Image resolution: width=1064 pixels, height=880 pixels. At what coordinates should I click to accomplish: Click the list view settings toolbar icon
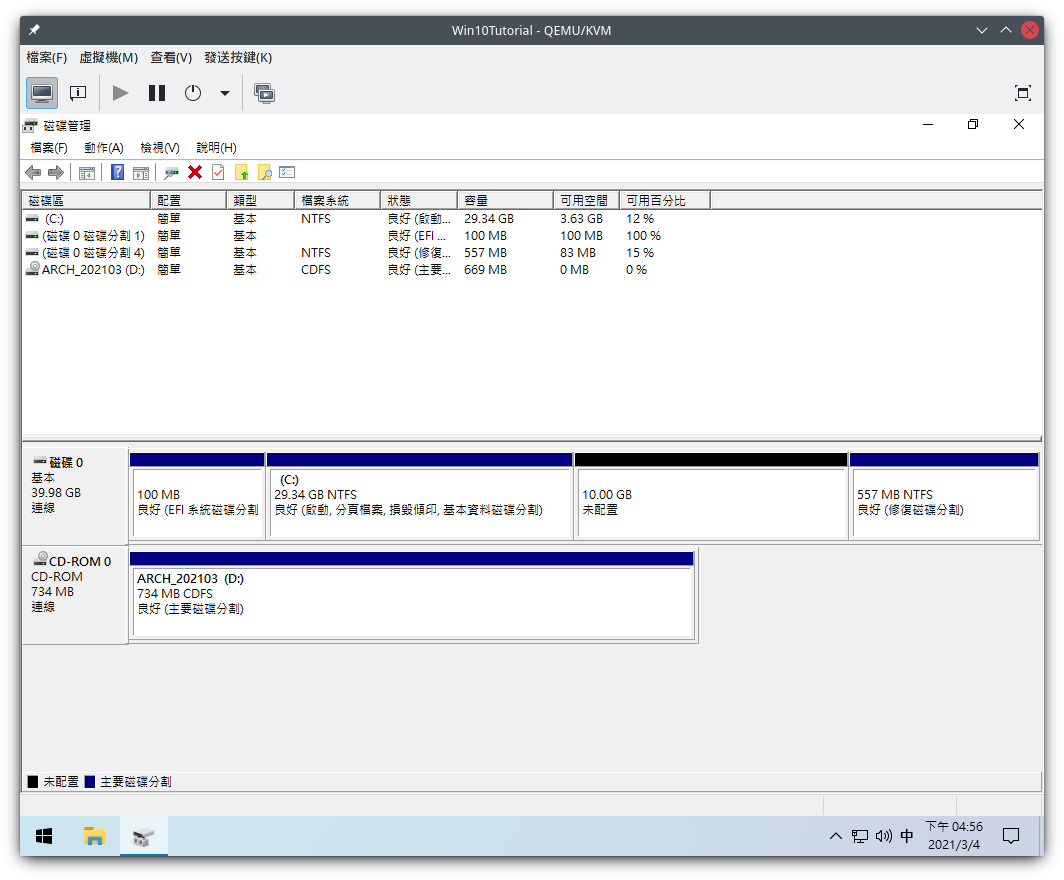point(287,172)
